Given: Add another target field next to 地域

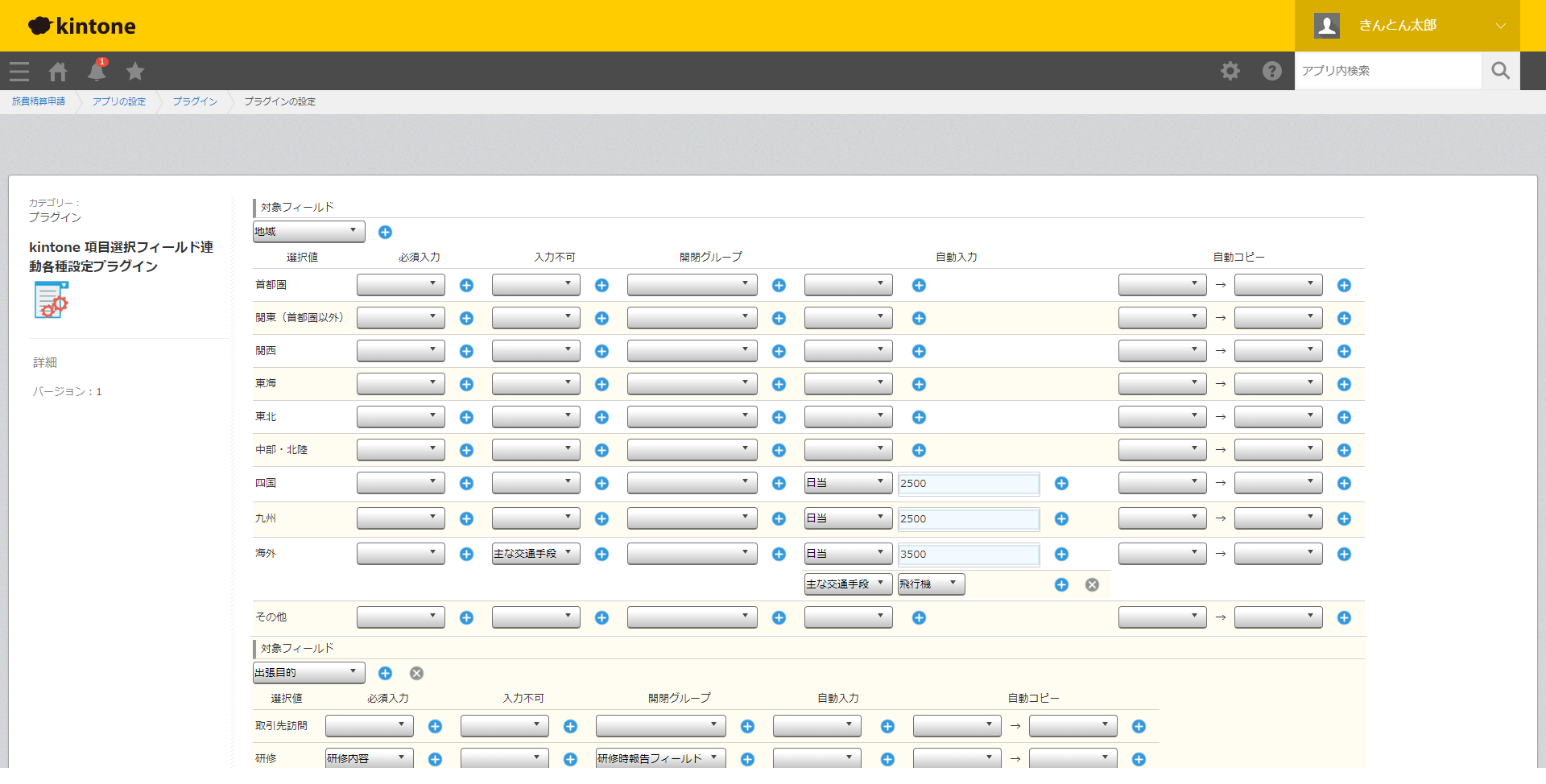Looking at the screenshot, I should click(385, 233).
